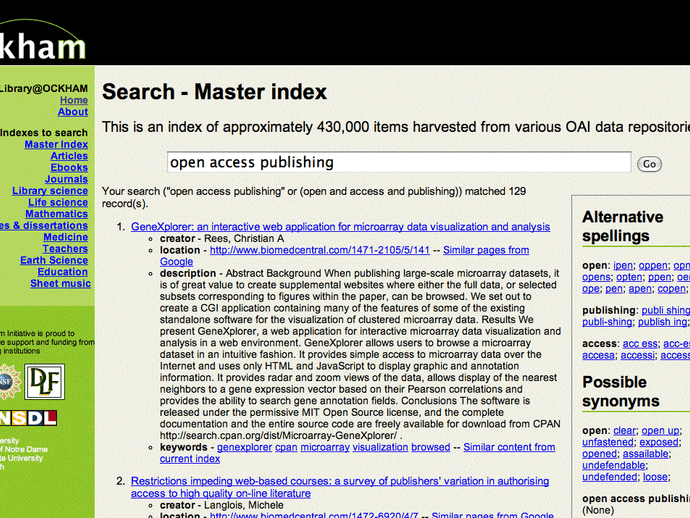Click the standalone pen spelling link

click(613, 289)
